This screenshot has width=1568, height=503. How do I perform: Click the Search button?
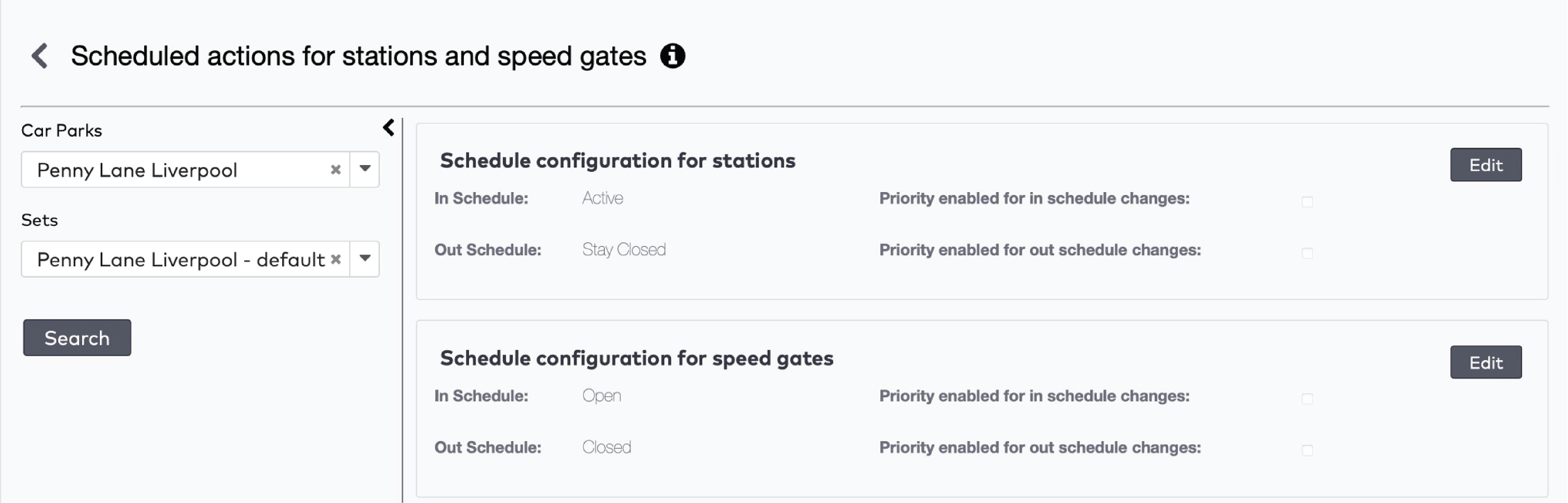pyautogui.click(x=77, y=337)
